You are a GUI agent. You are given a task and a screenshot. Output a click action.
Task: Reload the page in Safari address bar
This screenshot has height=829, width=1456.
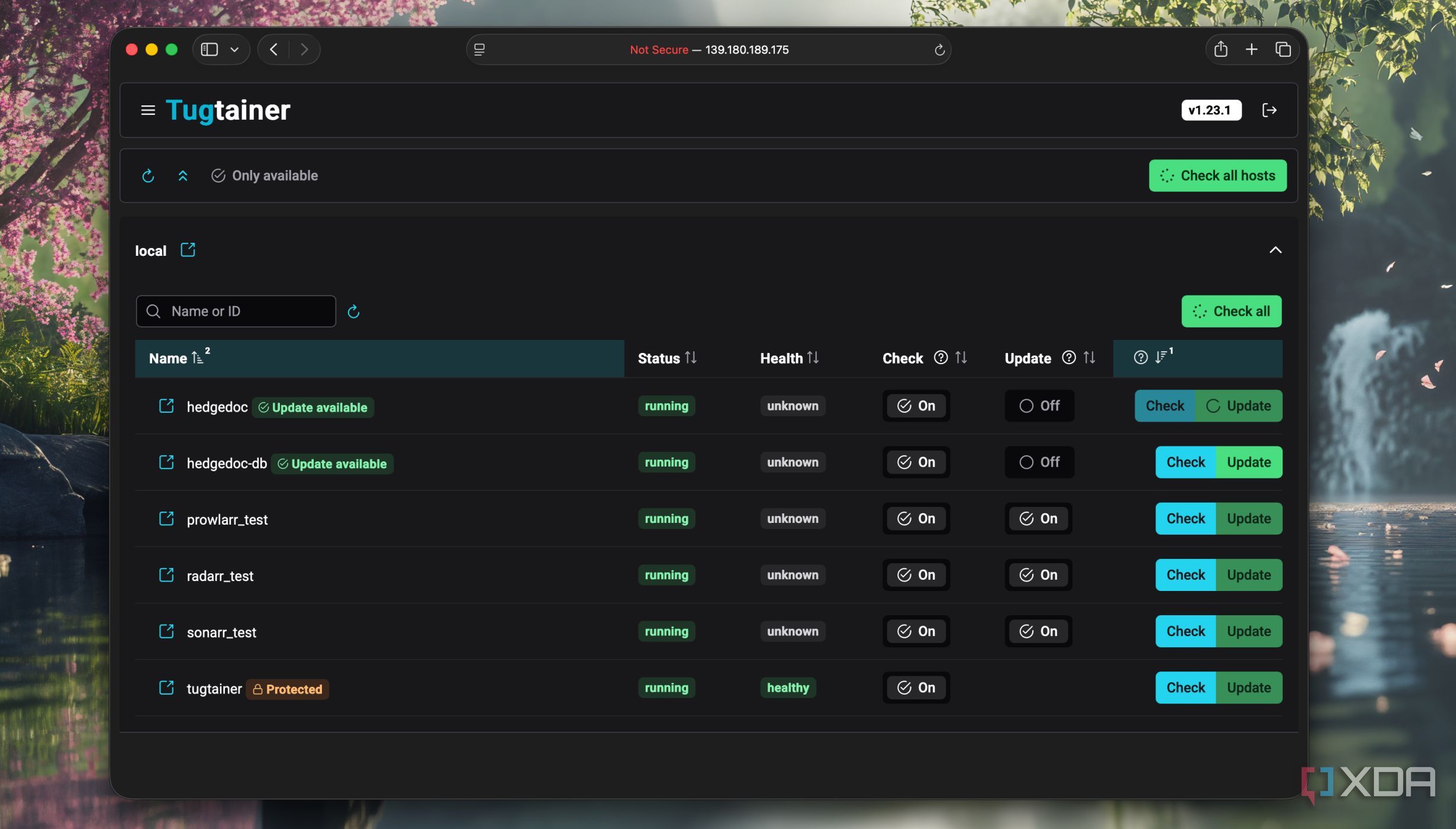click(x=939, y=50)
